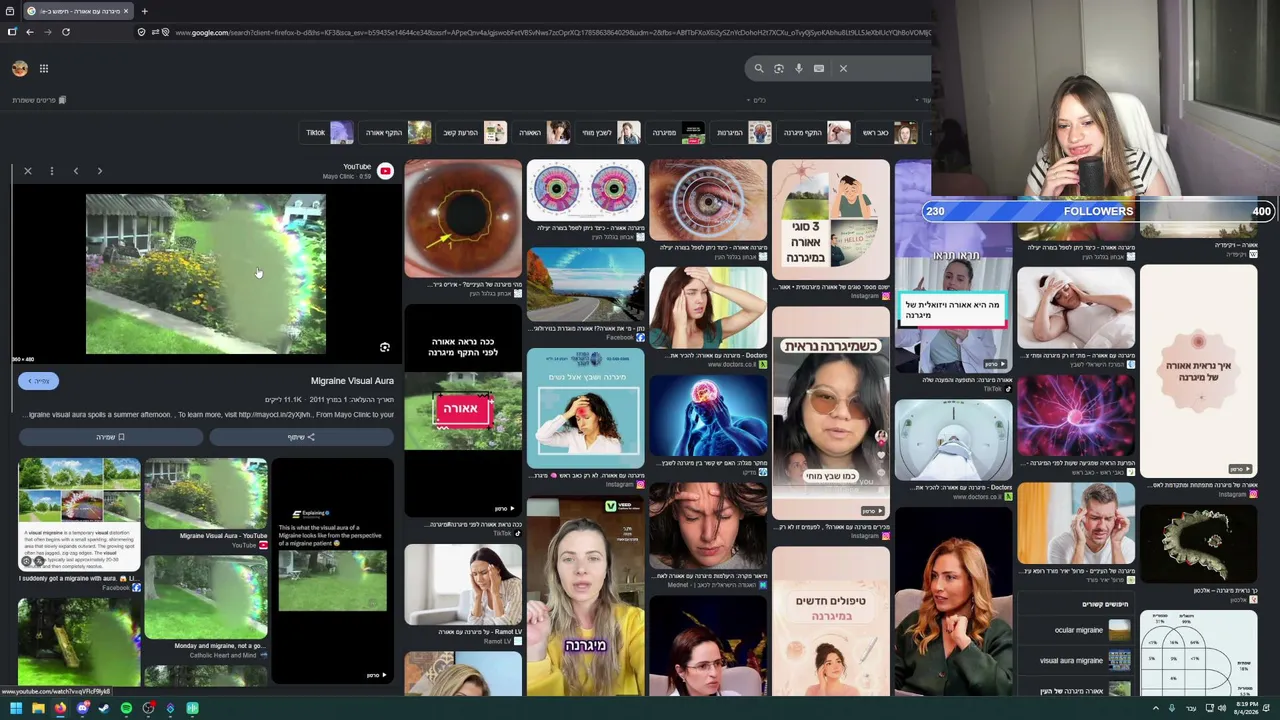Open Spotify from the taskbar

(126, 708)
